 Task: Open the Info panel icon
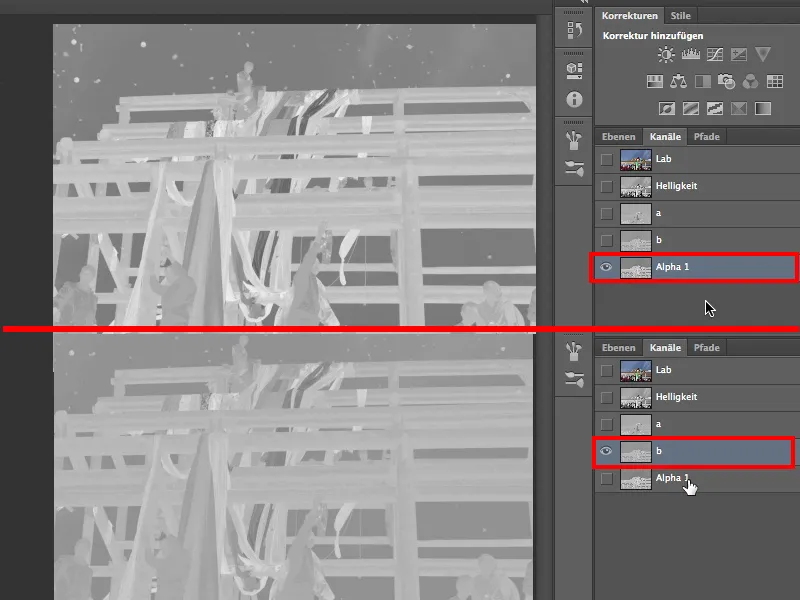tap(574, 99)
